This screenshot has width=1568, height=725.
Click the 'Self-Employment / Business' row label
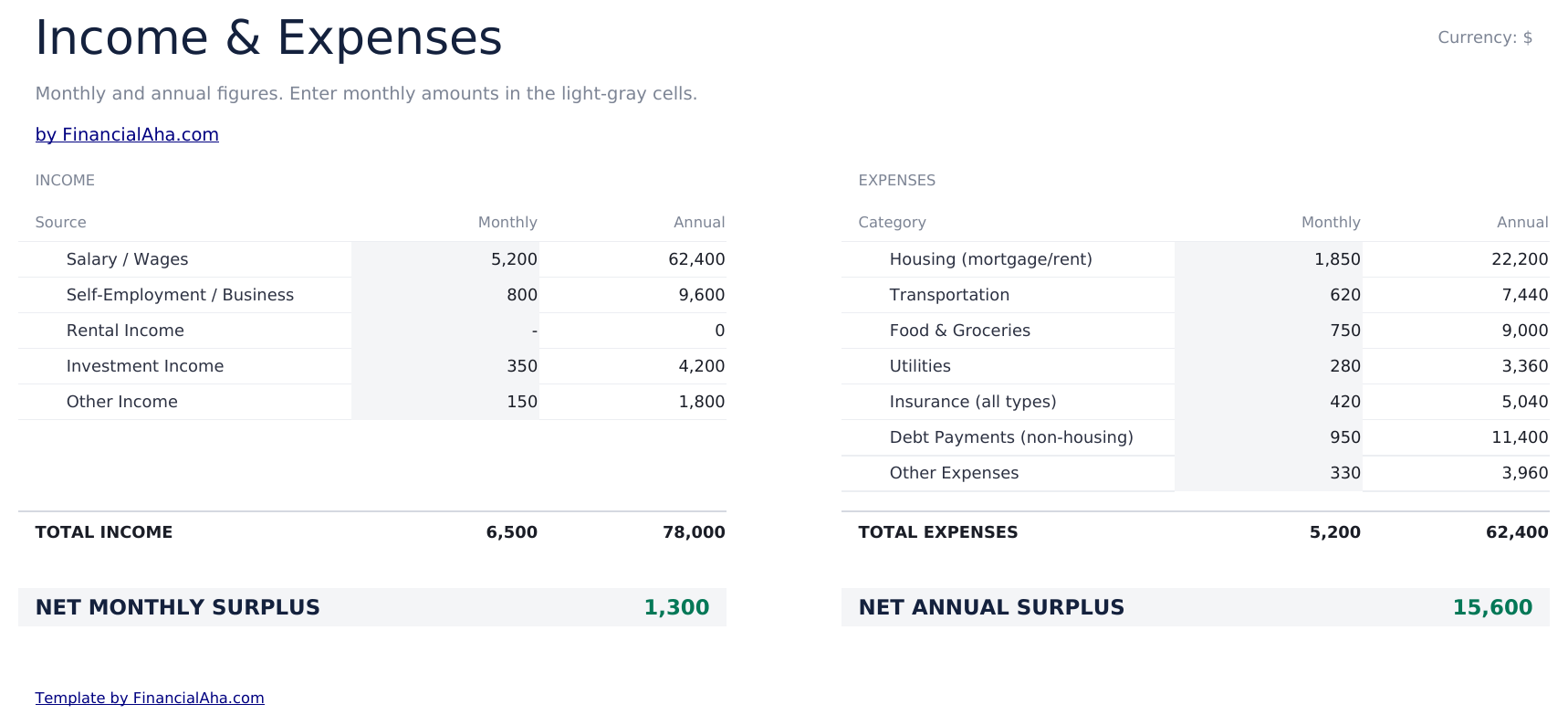(x=180, y=295)
